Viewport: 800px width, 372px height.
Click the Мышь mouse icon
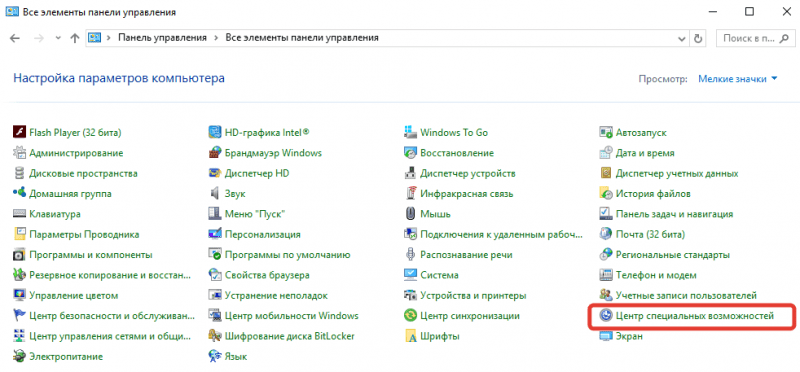tap(410, 214)
